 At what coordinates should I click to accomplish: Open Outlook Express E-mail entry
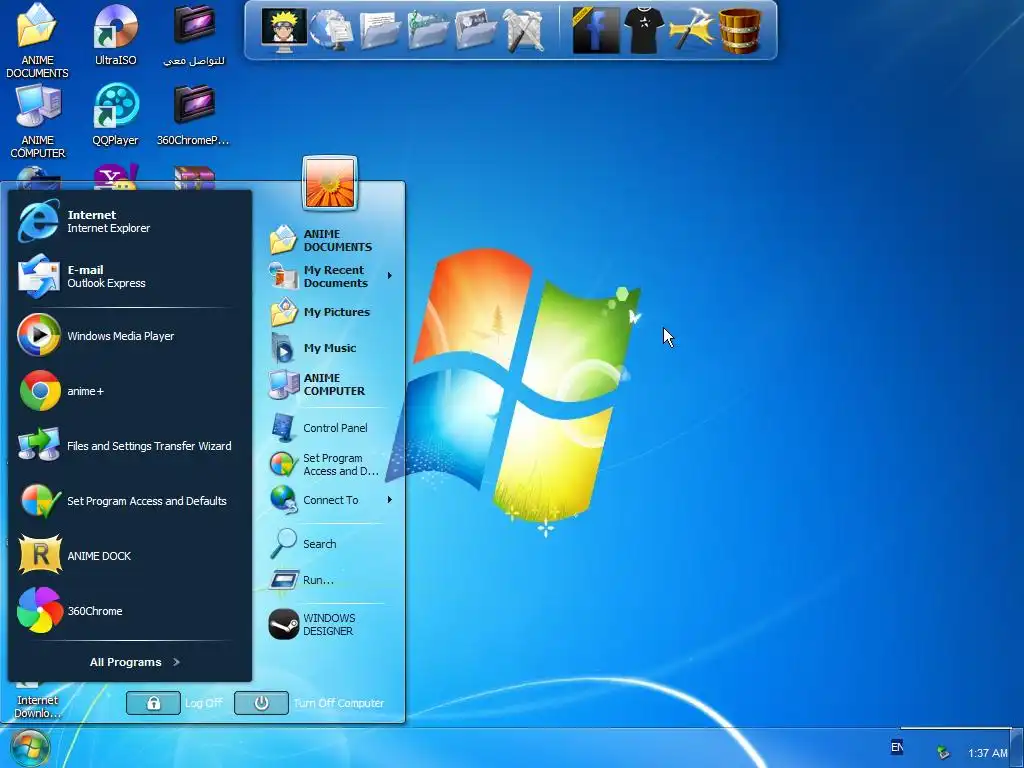coord(129,276)
